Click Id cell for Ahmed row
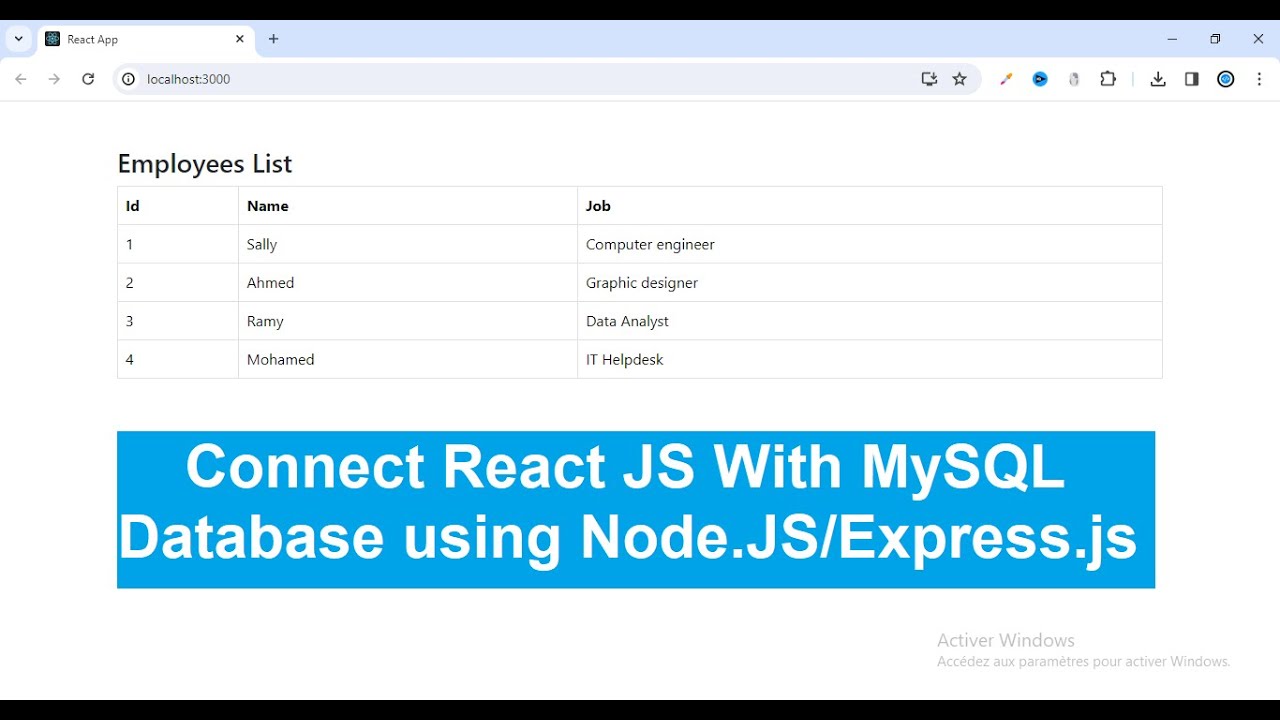This screenshot has height=720, width=1280. coord(178,283)
